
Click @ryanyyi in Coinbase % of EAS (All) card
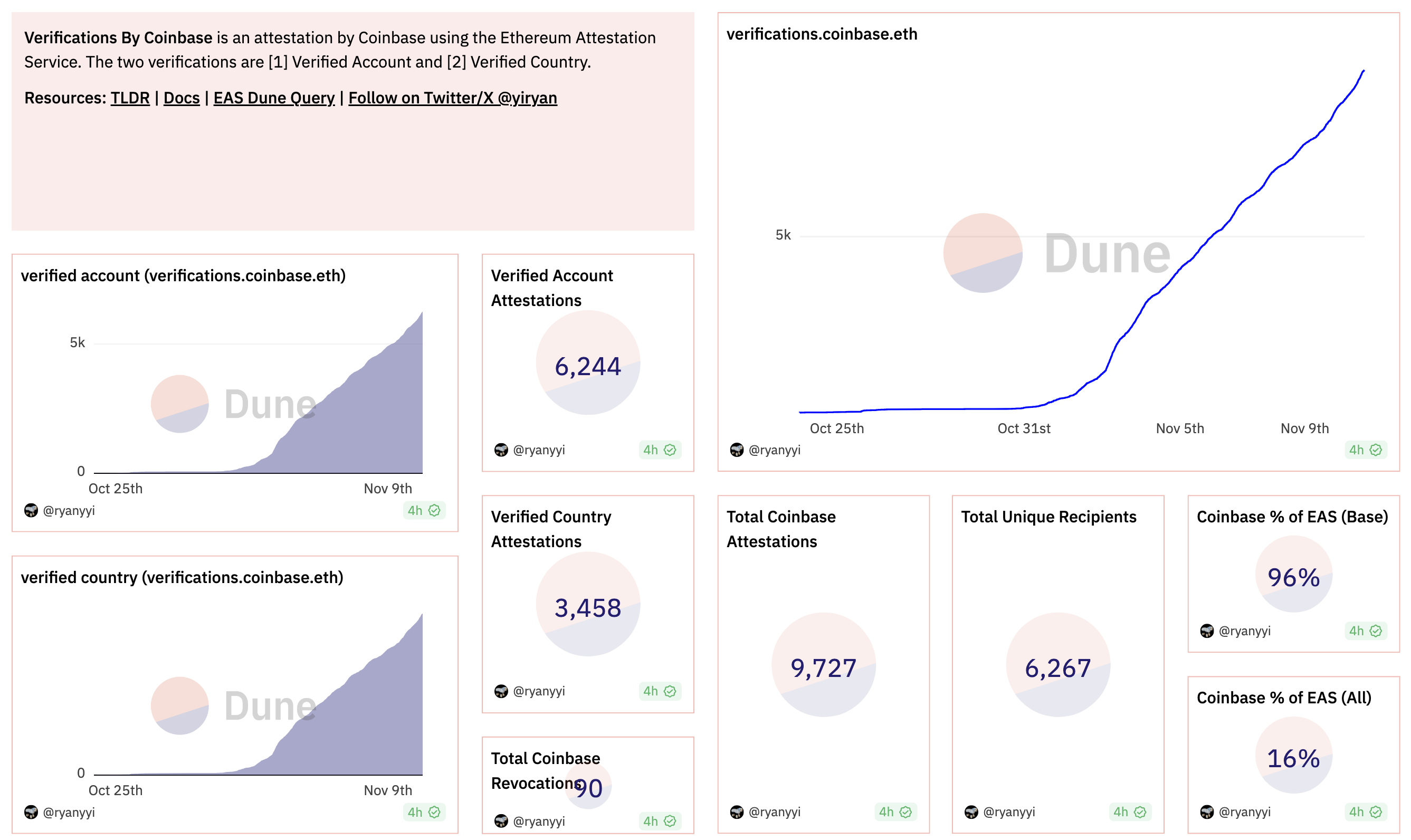(x=1245, y=811)
